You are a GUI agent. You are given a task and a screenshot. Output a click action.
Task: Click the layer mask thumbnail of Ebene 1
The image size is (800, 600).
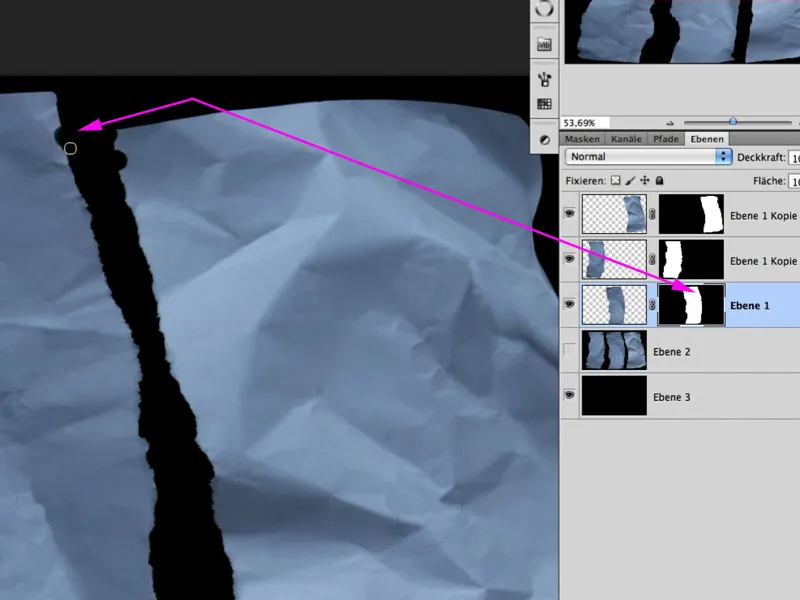(x=693, y=305)
